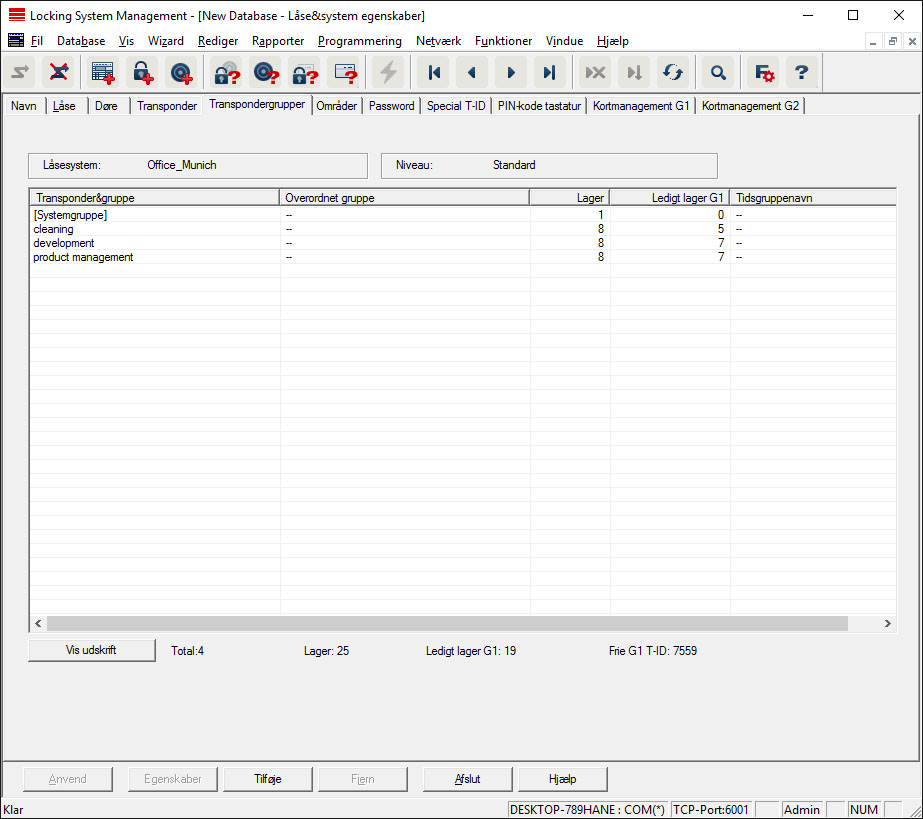
Task: Jump to first record arrow
Action: point(434,72)
